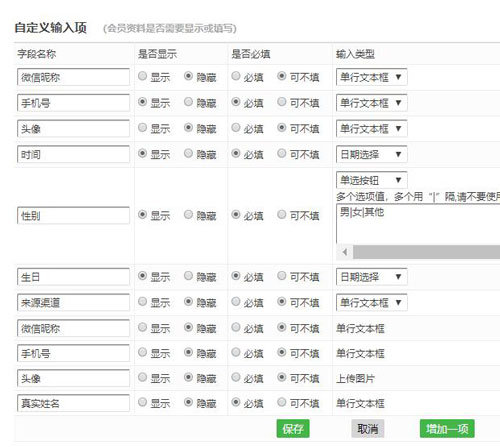
Task: Click the 单行文本框 text in 真实姓名 row
Action: (360, 403)
